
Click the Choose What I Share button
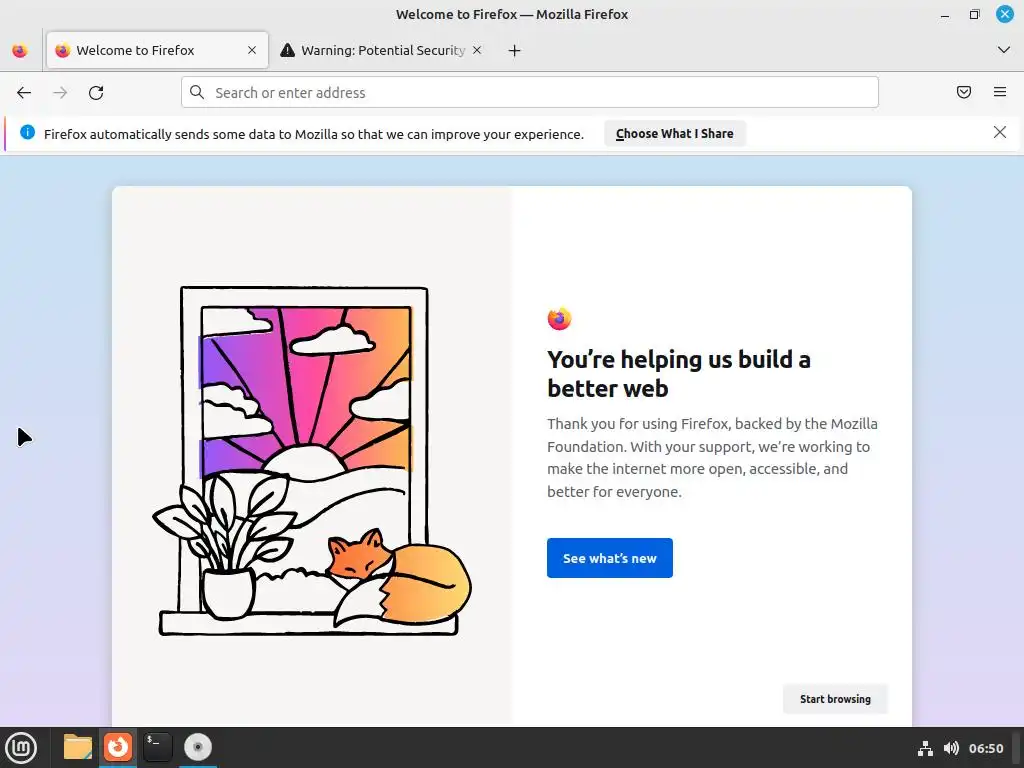click(675, 133)
